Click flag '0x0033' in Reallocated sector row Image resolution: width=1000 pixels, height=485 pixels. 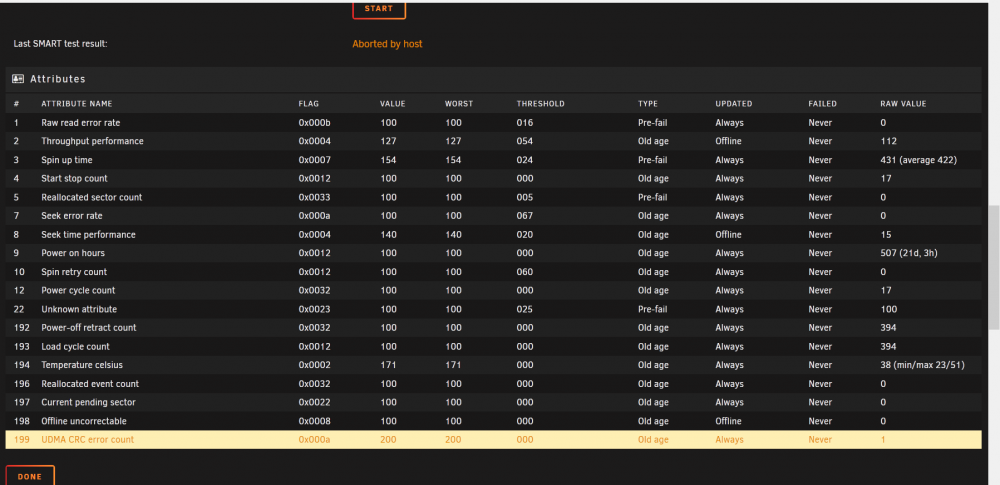(314, 197)
